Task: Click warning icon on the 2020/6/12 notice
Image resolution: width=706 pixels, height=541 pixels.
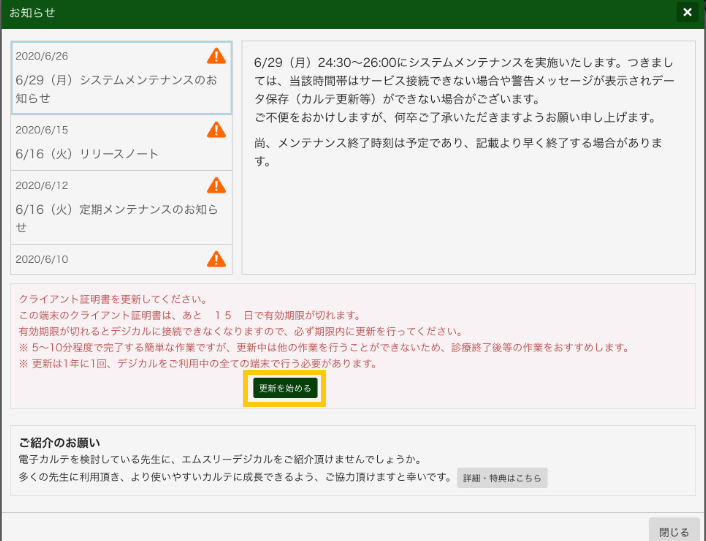Action: pyautogui.click(x=216, y=185)
